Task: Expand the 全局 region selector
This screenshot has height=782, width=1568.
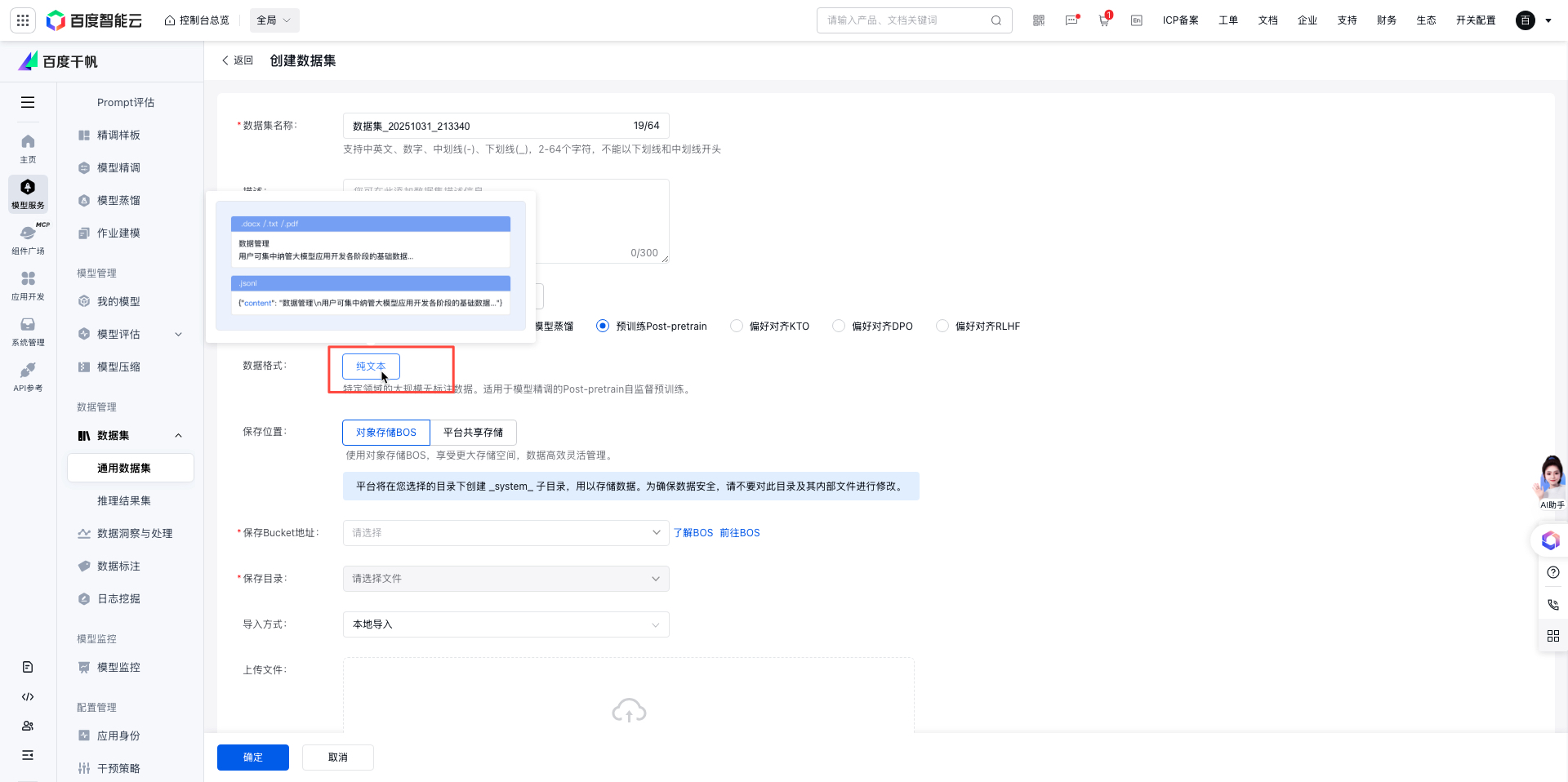Action: click(x=274, y=20)
